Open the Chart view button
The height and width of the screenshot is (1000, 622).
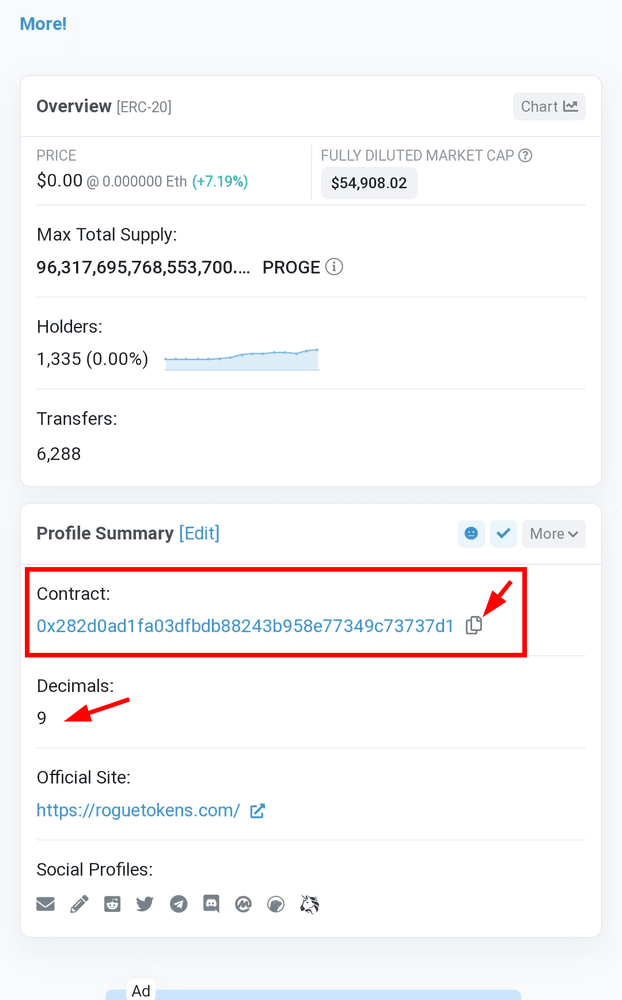(x=549, y=106)
